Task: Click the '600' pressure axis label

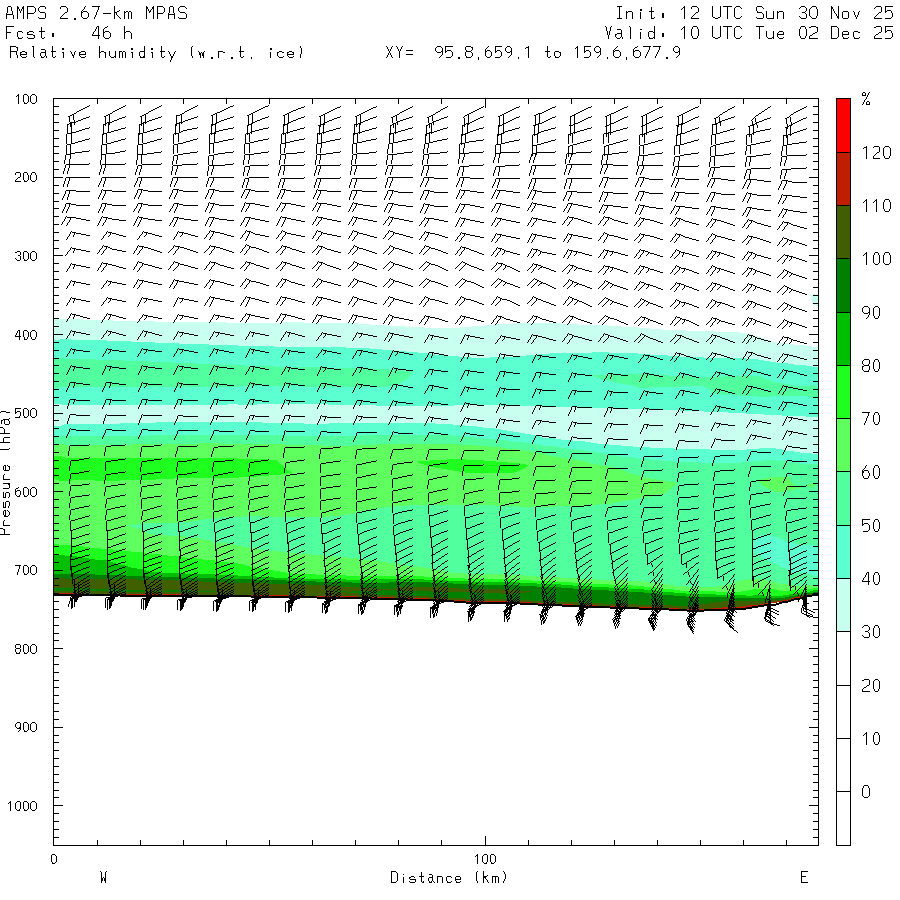Action: pos(26,492)
